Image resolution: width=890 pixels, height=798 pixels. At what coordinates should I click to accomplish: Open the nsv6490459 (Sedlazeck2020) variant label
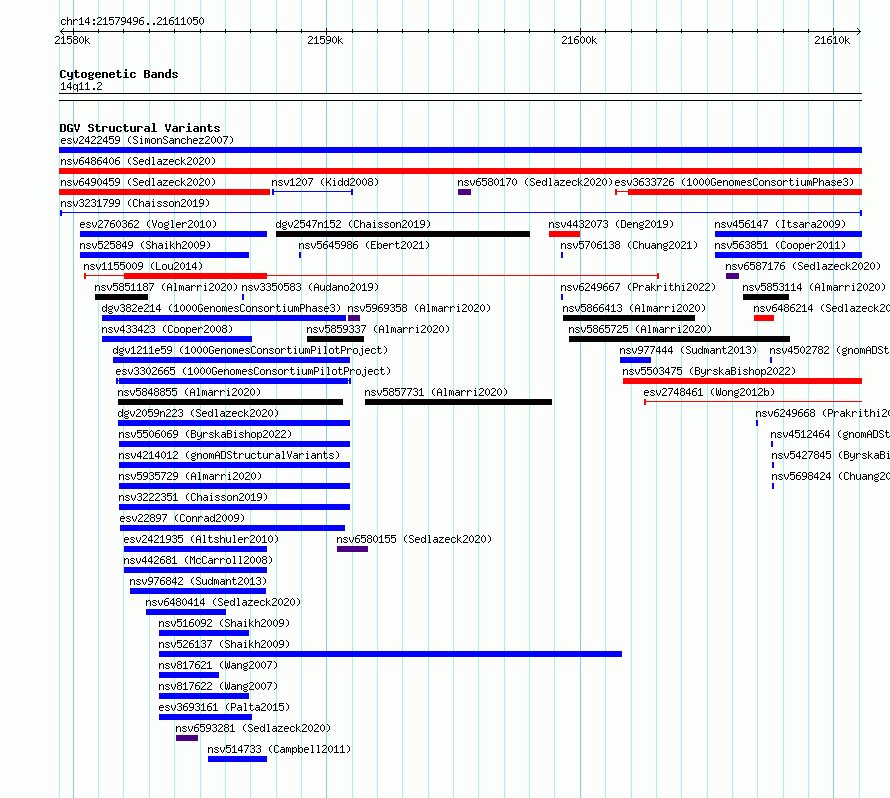click(x=138, y=182)
